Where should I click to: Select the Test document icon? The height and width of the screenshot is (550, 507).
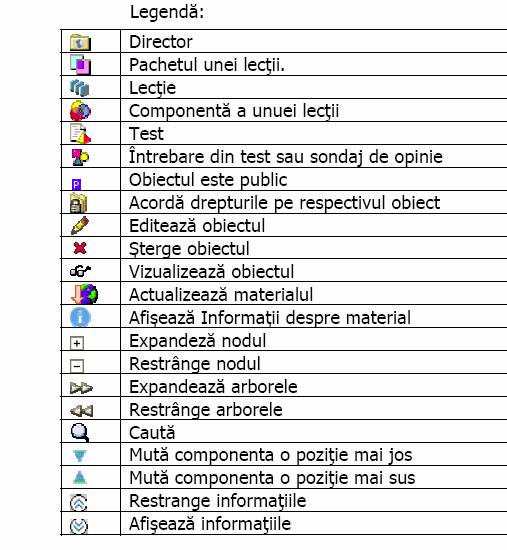[80, 134]
